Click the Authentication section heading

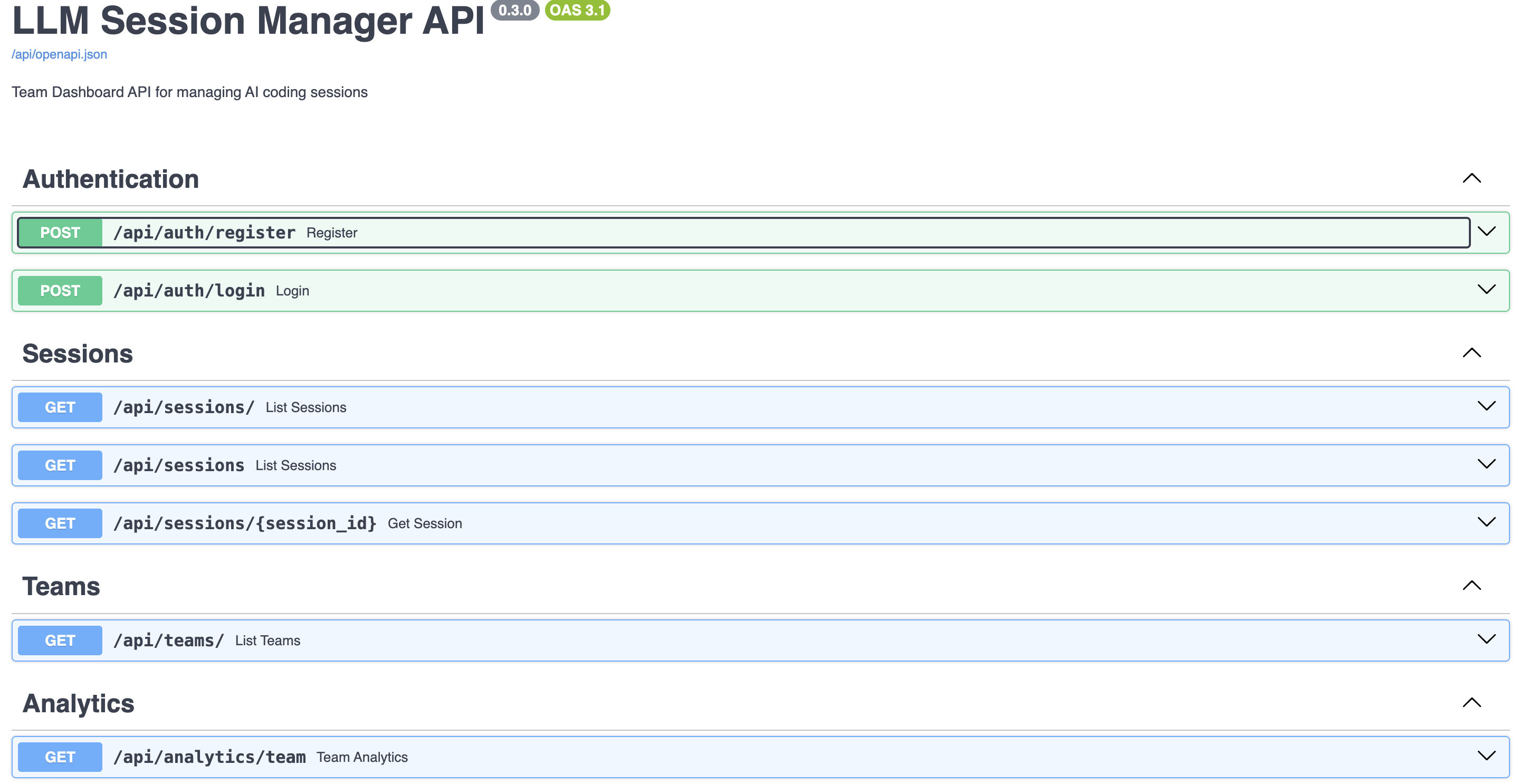click(x=110, y=179)
